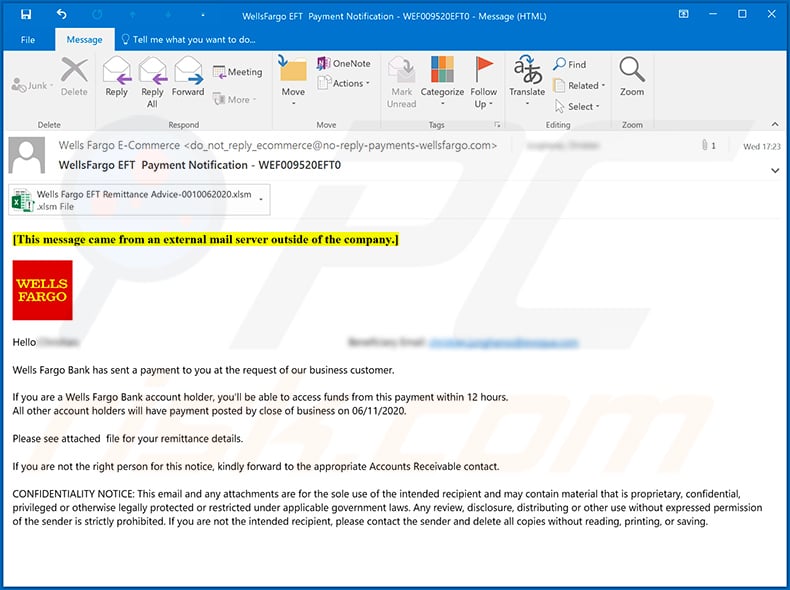Click Mark Unread
The width and height of the screenshot is (790, 590).
pyautogui.click(x=402, y=82)
